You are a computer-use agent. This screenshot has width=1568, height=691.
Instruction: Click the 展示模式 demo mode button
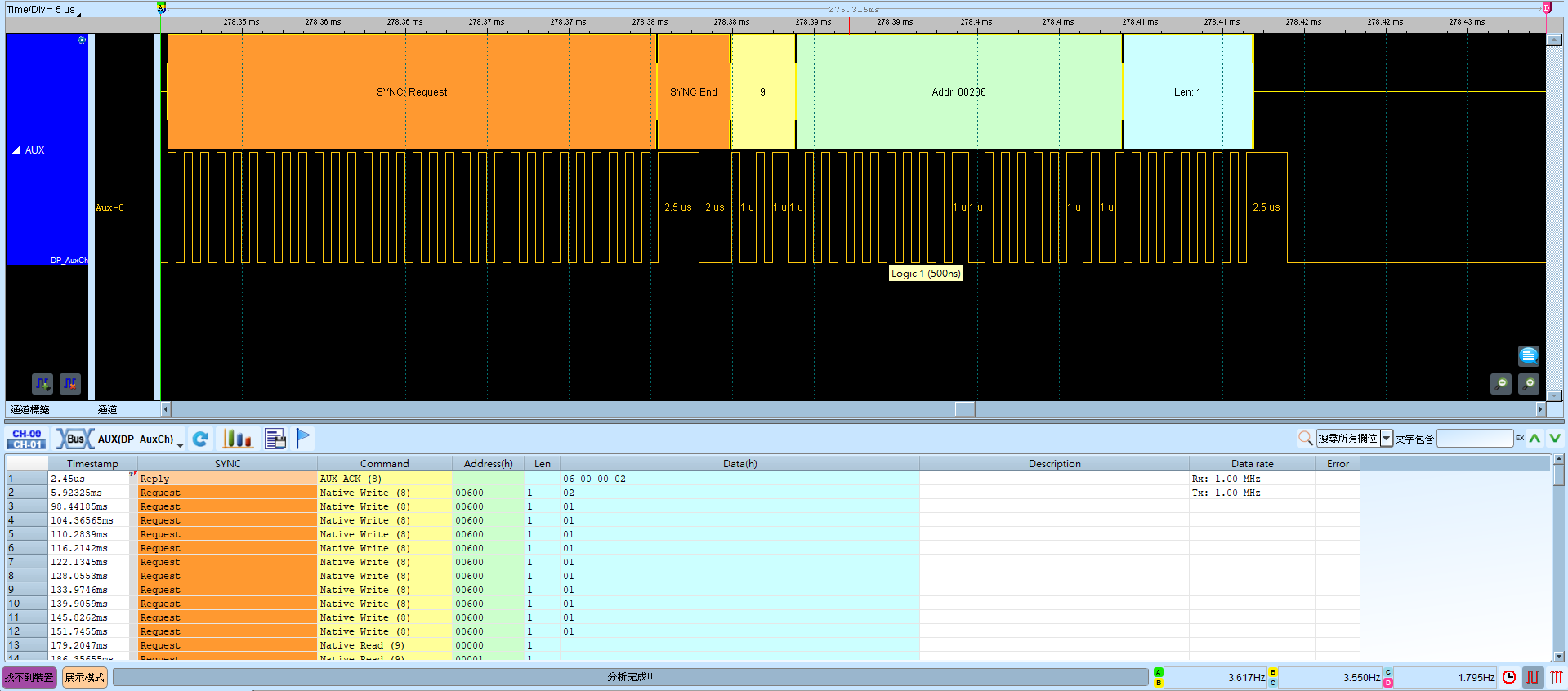point(85,677)
